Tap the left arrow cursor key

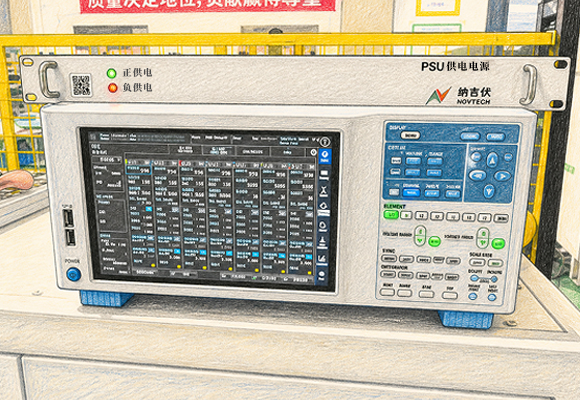477,175
